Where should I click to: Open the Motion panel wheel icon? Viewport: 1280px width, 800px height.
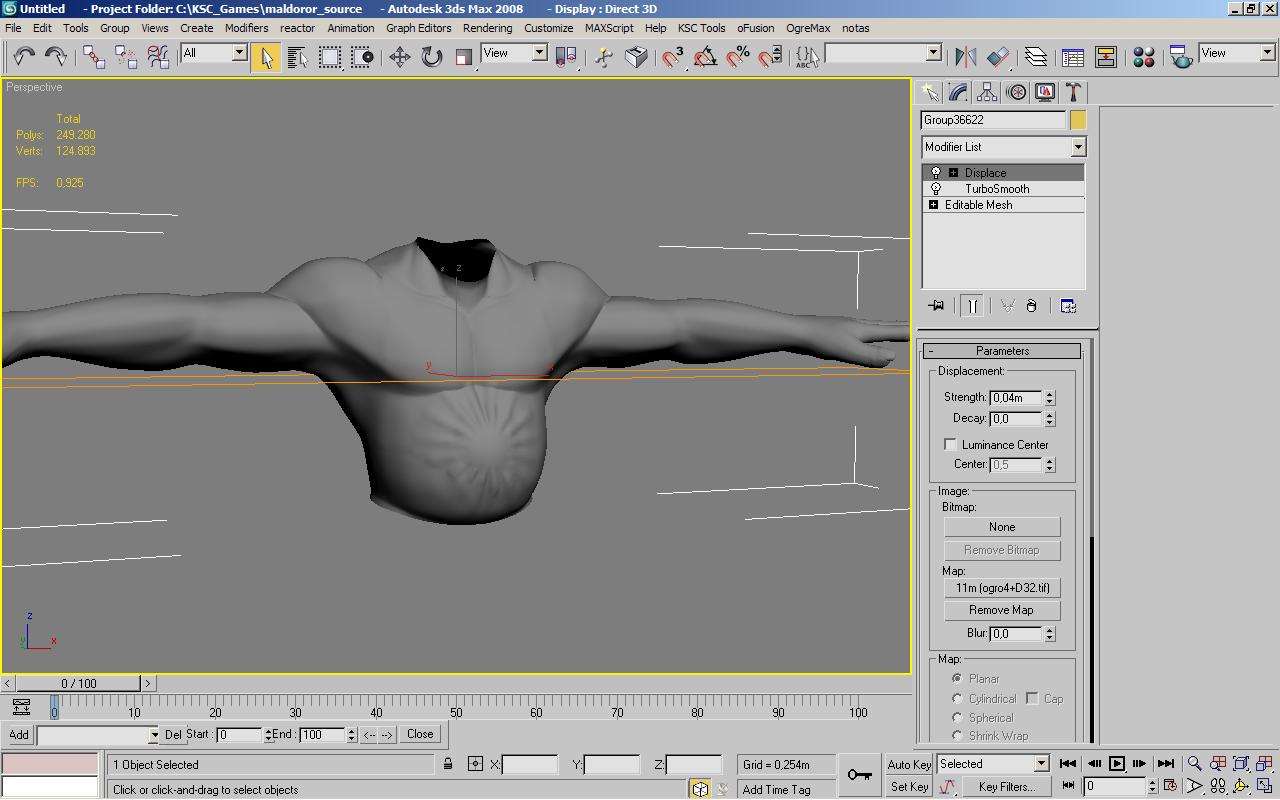1016,93
